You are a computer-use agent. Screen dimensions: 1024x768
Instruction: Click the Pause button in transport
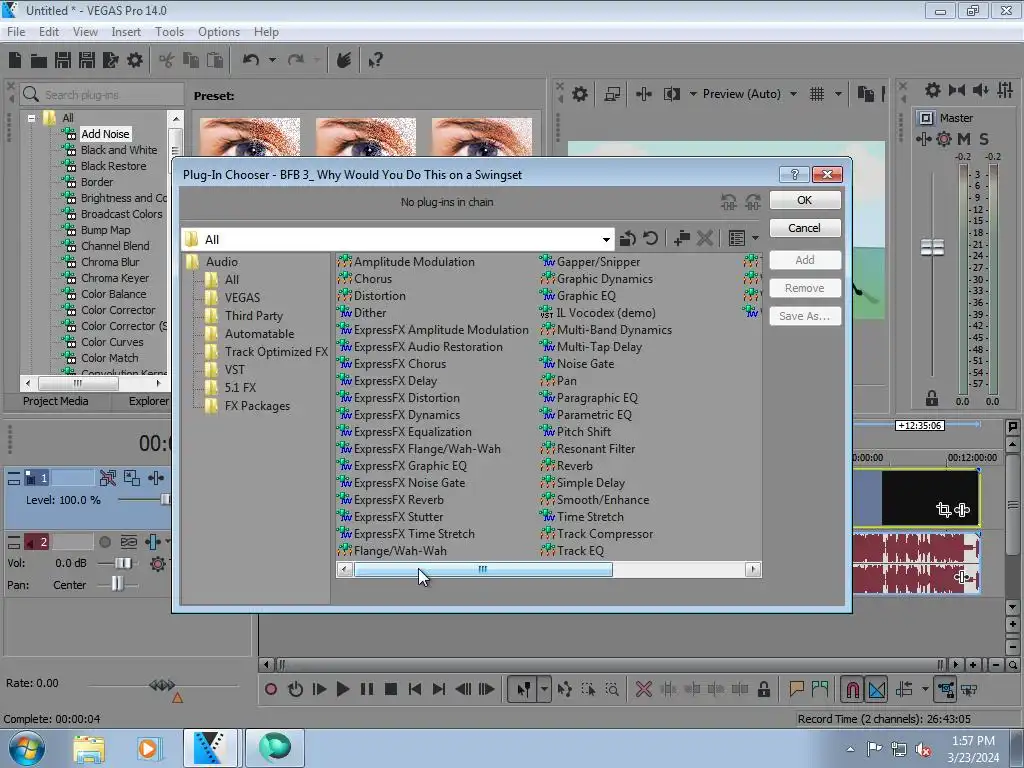[x=367, y=689]
